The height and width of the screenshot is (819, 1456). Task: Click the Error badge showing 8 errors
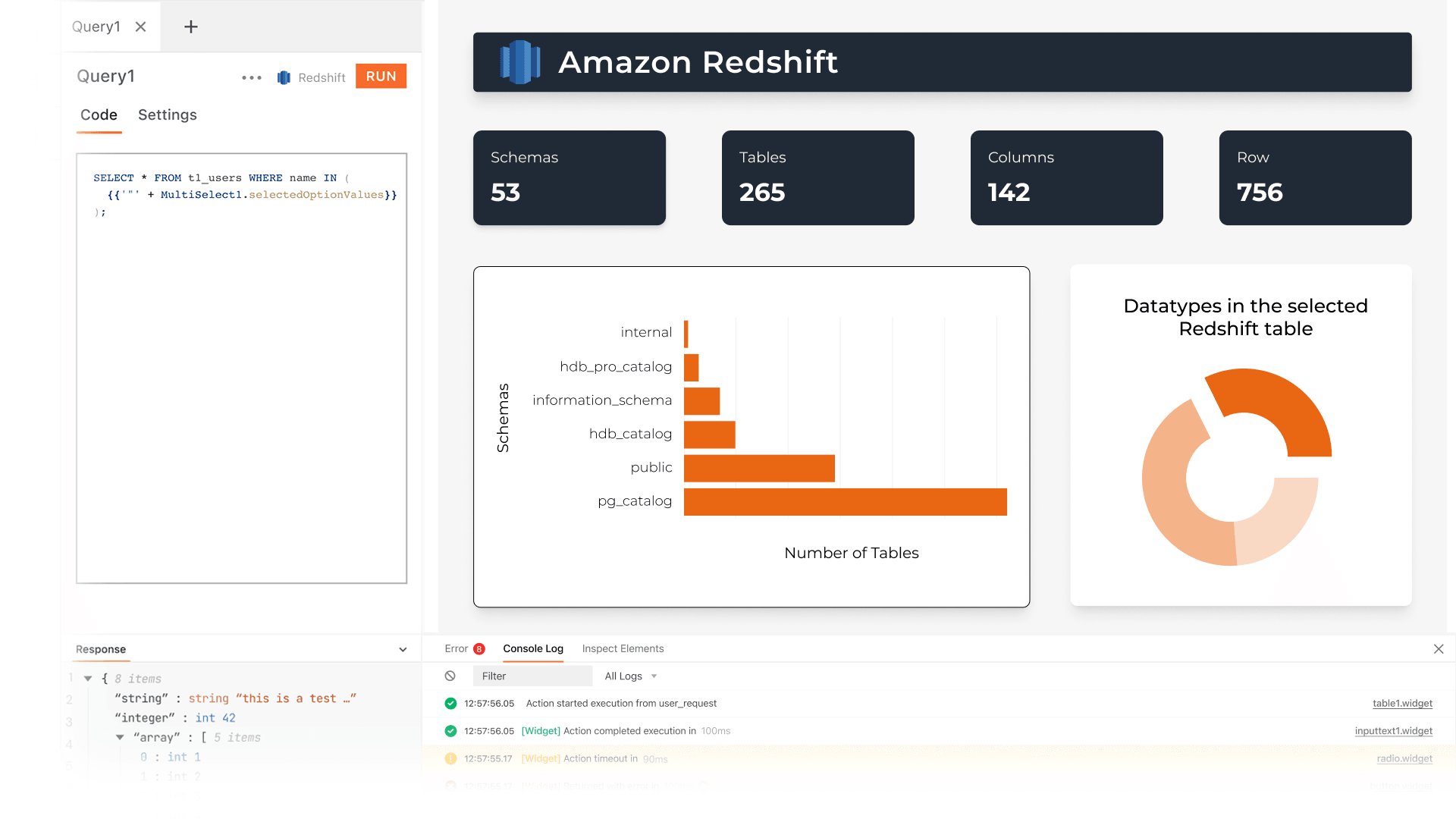[479, 649]
